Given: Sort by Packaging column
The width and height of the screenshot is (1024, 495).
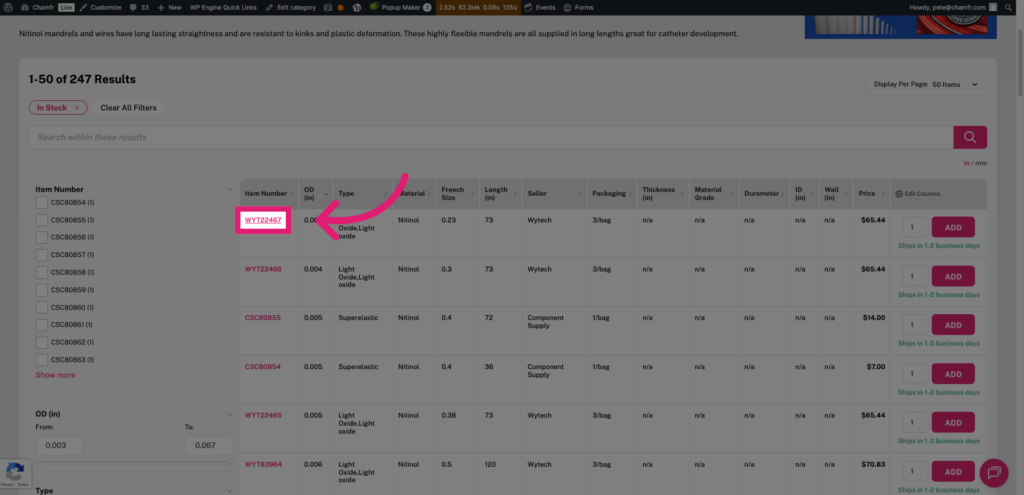Looking at the screenshot, I should [x=612, y=194].
